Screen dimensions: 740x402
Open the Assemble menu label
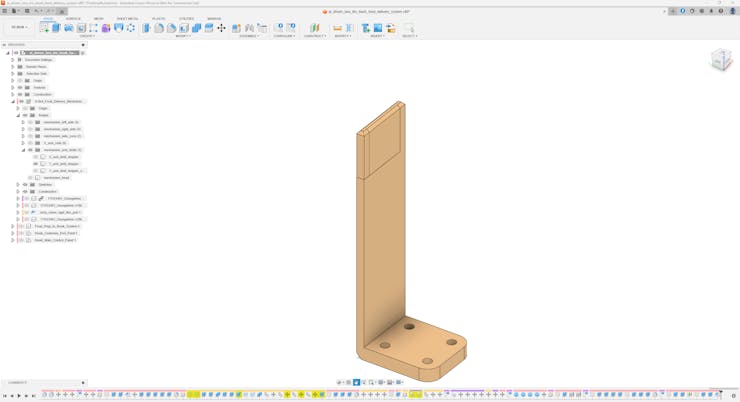pyautogui.click(x=249, y=36)
